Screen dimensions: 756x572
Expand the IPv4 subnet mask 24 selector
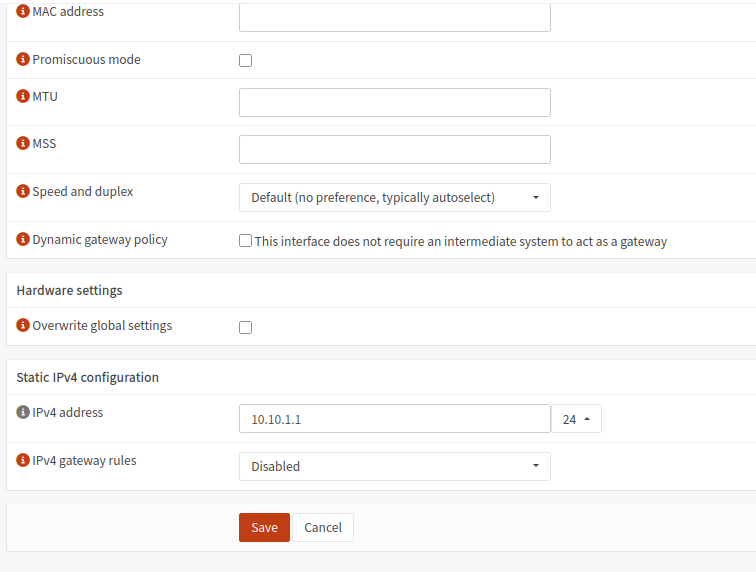pos(576,419)
